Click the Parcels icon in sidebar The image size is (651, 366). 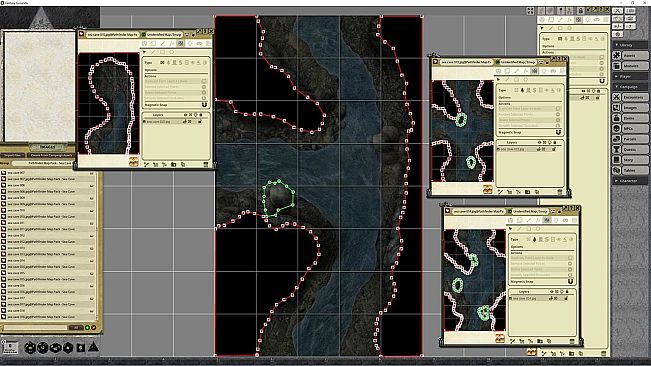coord(617,139)
